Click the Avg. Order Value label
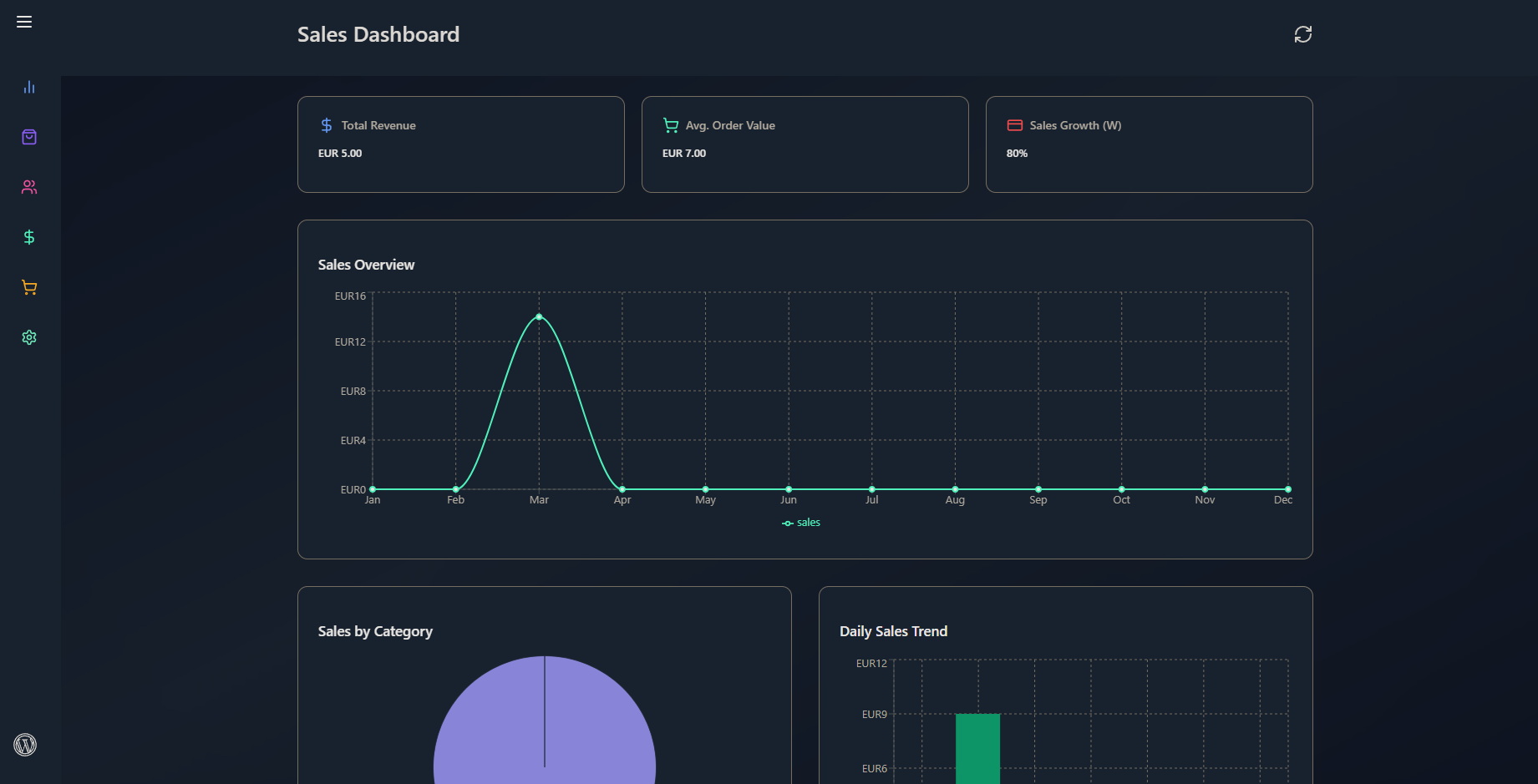 [730, 125]
